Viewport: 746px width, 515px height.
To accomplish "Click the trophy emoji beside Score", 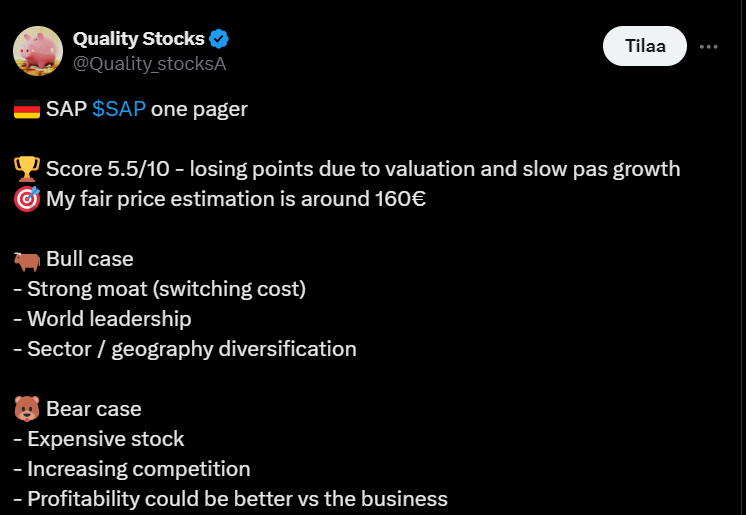I will click(26, 168).
